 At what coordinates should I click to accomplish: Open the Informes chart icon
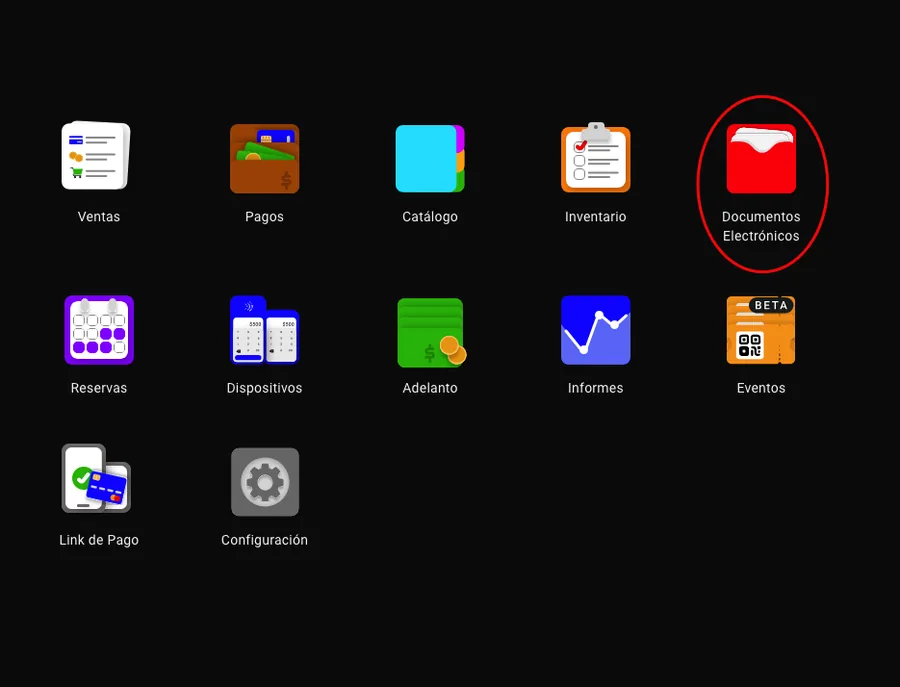coord(596,330)
